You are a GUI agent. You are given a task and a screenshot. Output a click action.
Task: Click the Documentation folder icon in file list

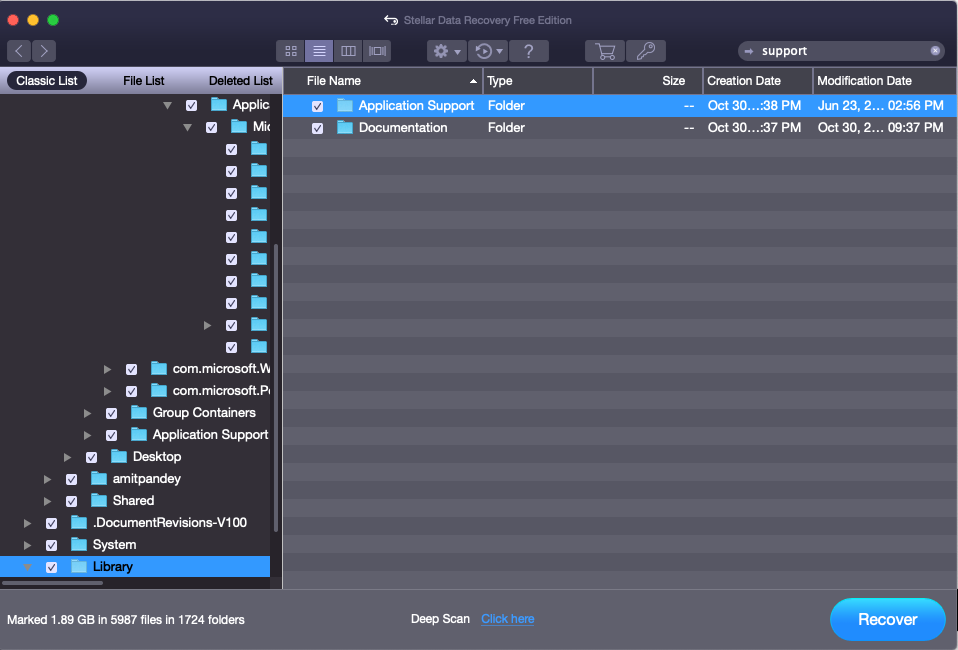pyautogui.click(x=345, y=127)
